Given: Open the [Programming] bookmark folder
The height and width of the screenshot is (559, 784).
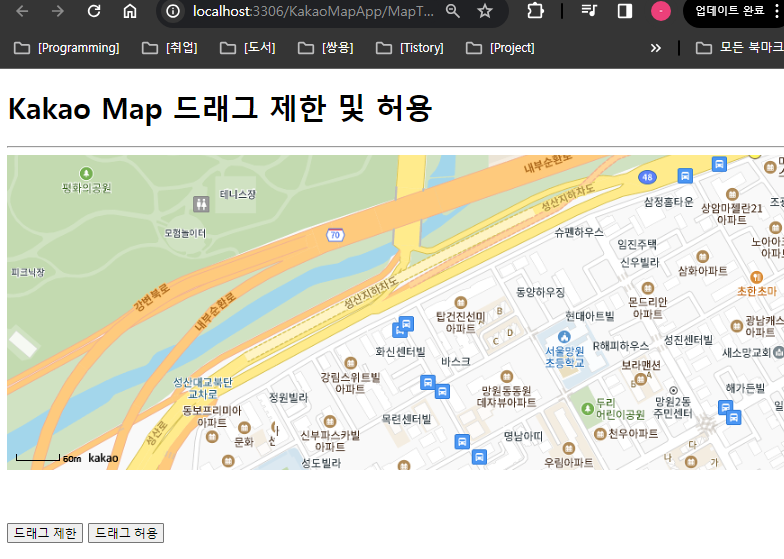Looking at the screenshot, I should pos(66,48).
